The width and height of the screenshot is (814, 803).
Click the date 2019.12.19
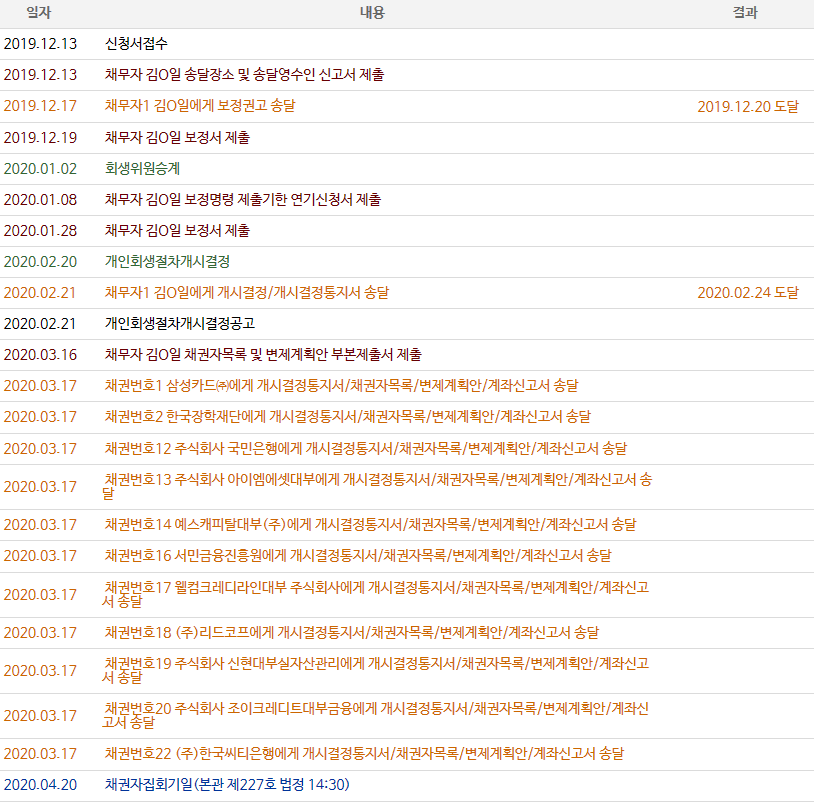[40, 138]
